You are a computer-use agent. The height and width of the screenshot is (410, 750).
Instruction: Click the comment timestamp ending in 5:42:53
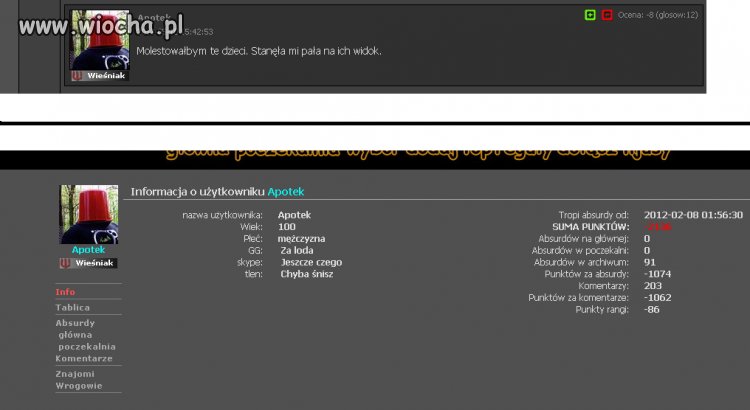click(x=199, y=32)
